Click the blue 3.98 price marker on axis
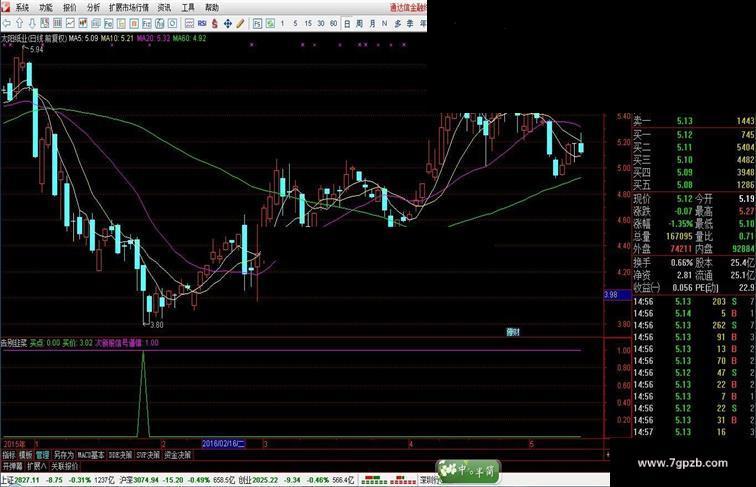 617,295
